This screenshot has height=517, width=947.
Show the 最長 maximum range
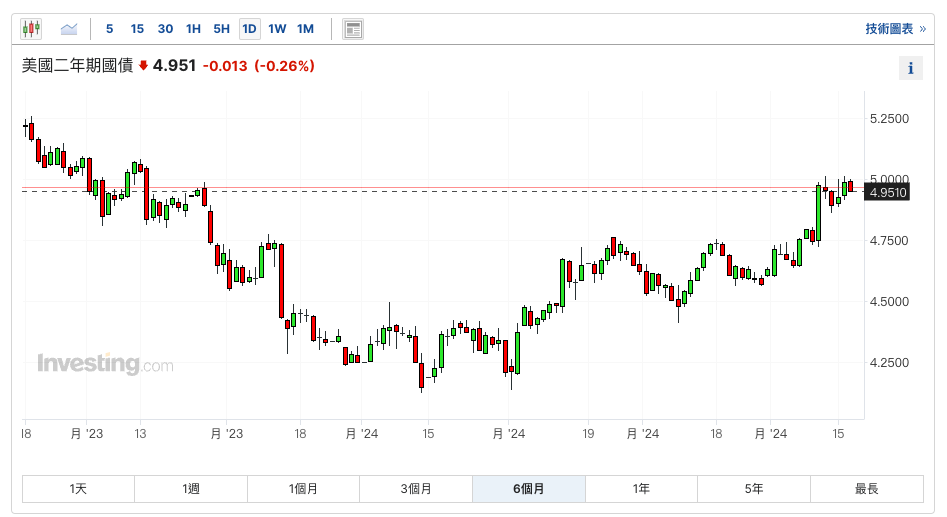pos(866,489)
